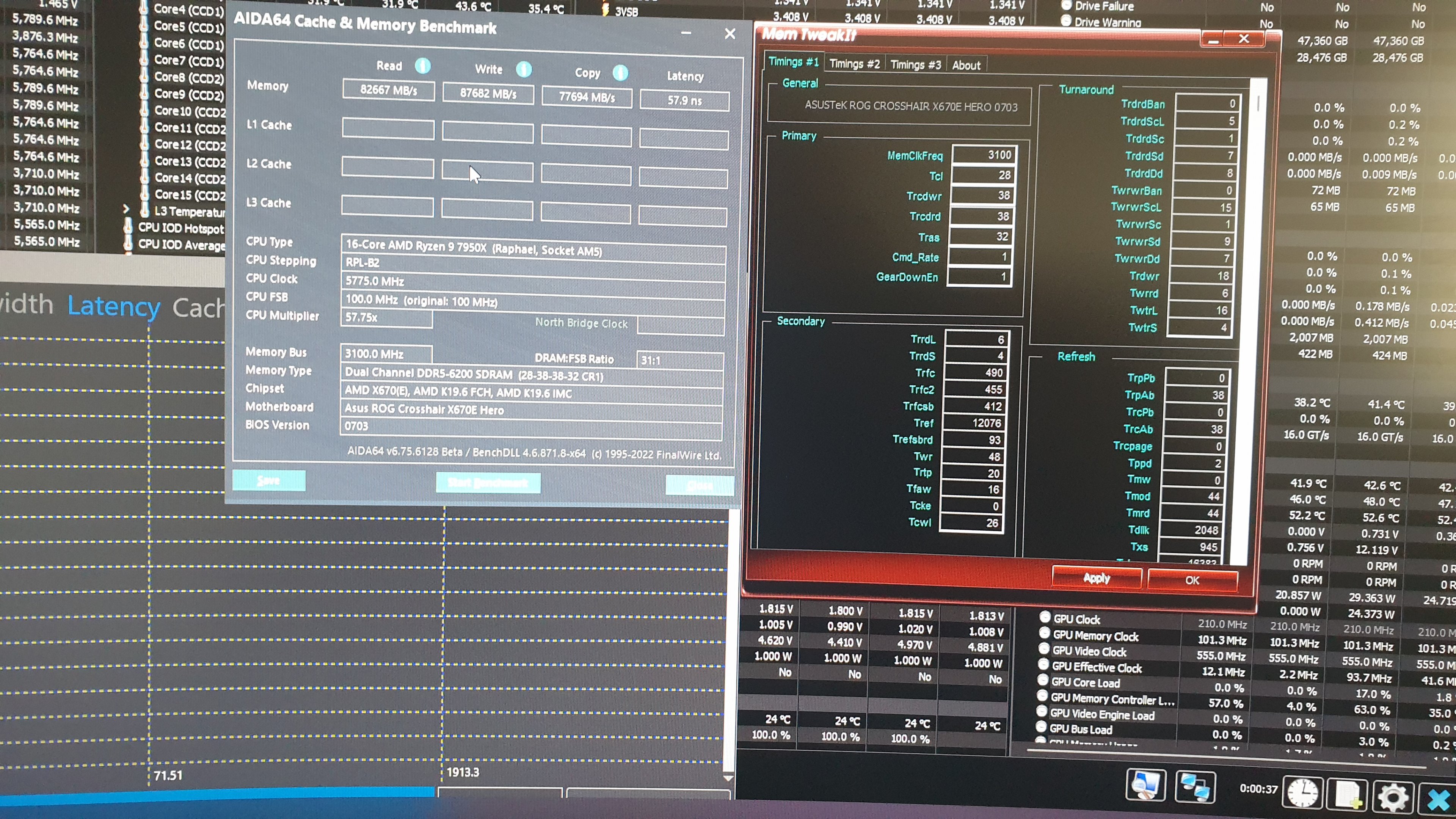Click the Trcdwr value field

click(x=982, y=196)
